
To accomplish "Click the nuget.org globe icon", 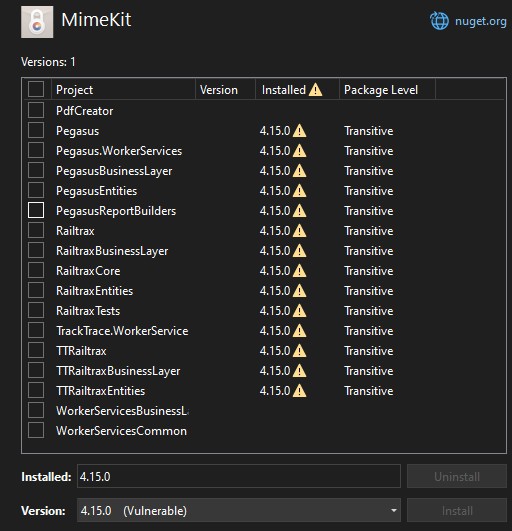I will pos(439,21).
